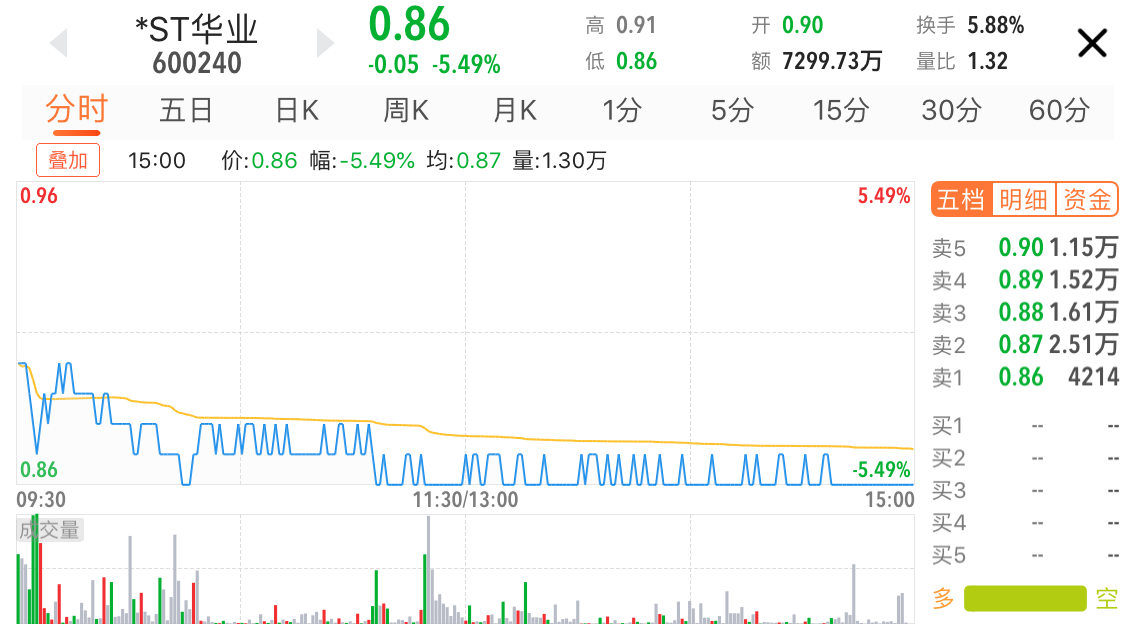Click the 0.96 upper price axis label
The image size is (1136, 640).
point(38,196)
